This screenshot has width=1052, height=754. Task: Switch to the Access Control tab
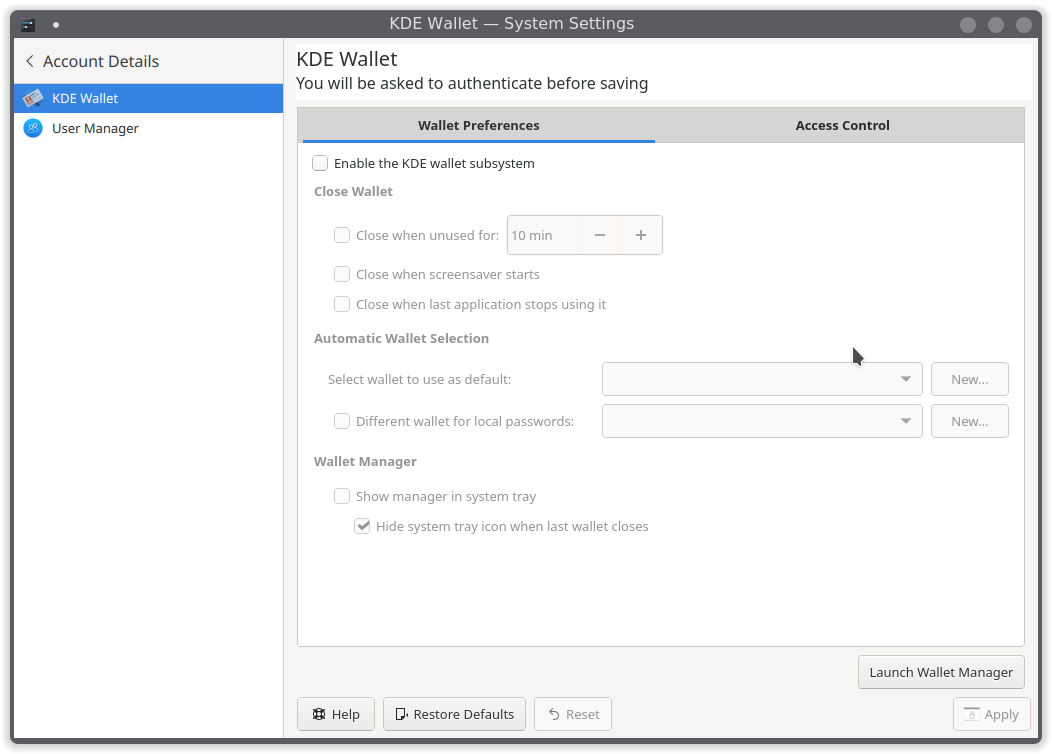coord(841,125)
